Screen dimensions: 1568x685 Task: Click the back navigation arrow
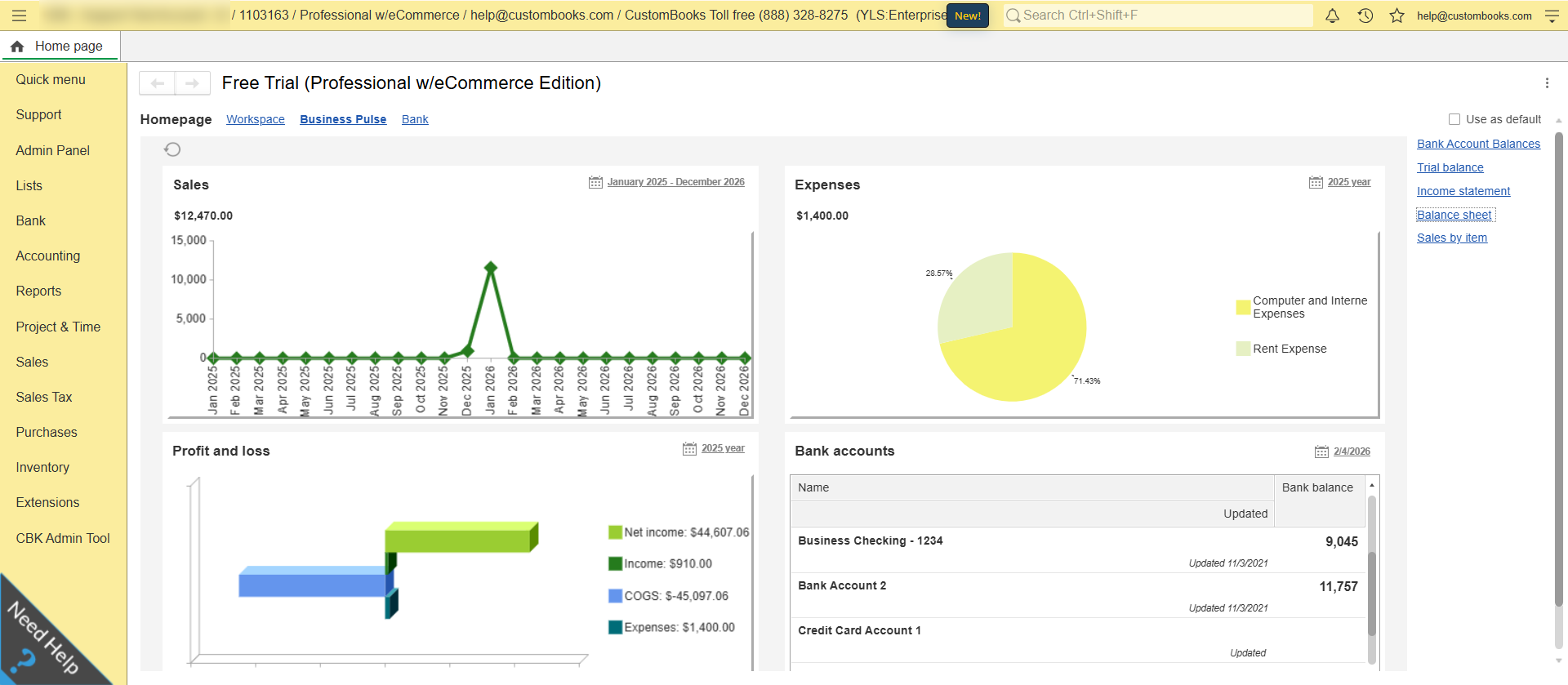coord(158,83)
